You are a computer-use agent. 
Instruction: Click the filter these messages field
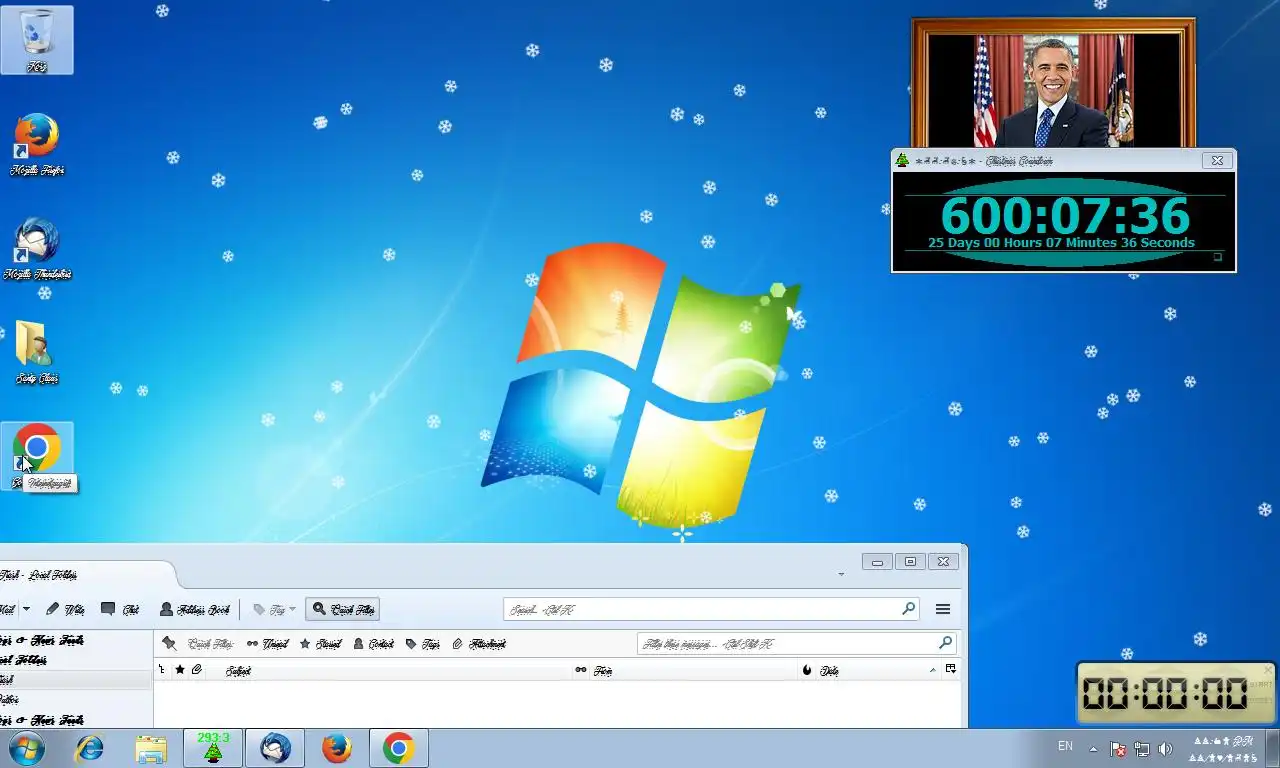tap(796, 644)
